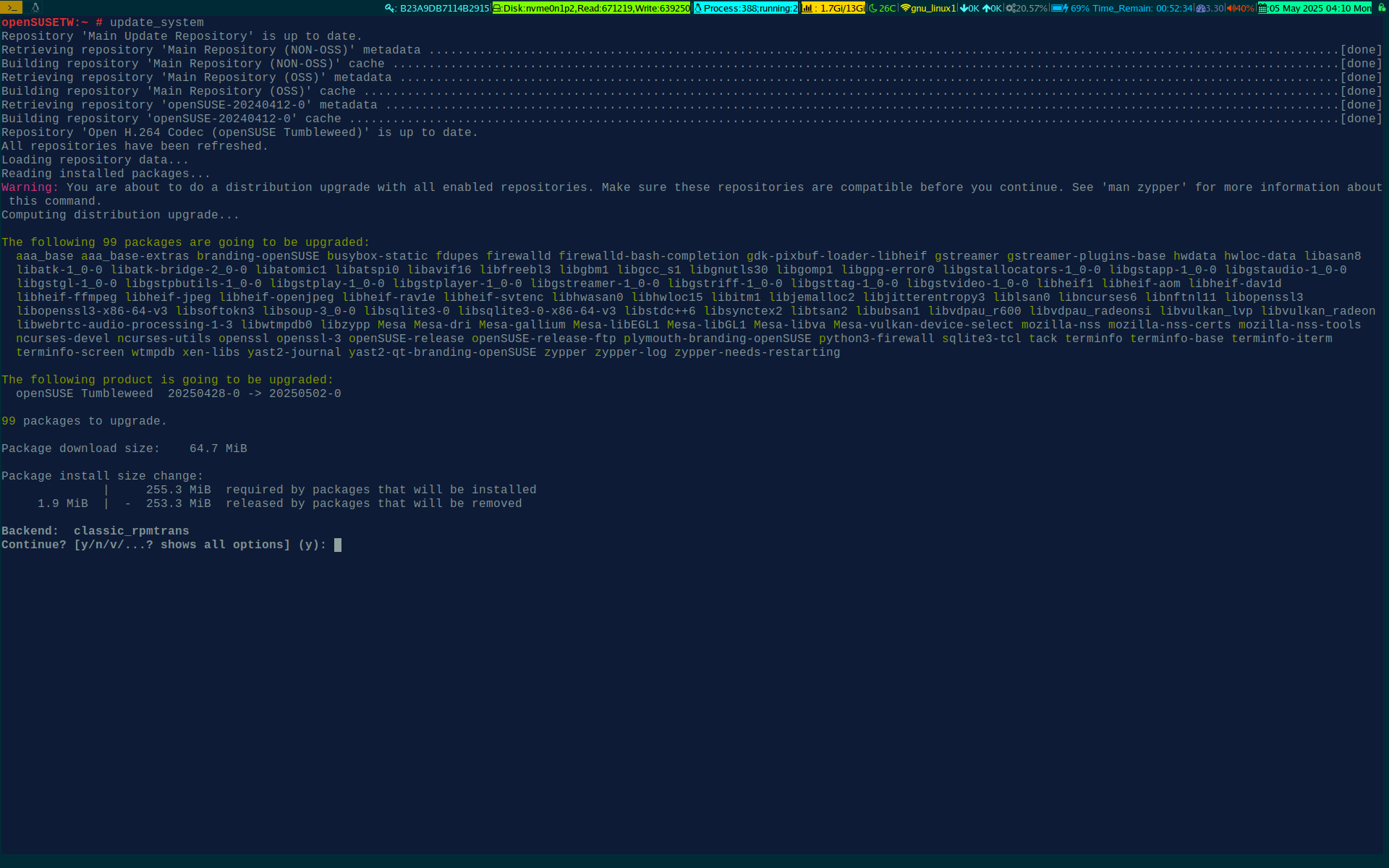Click the battery charging icon

(1060, 9)
